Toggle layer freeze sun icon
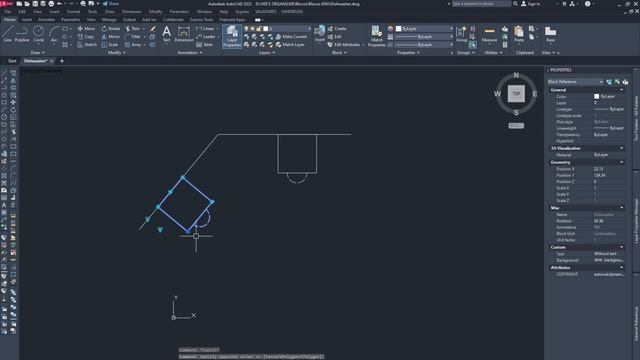This screenshot has height=360, width=640. point(253,29)
